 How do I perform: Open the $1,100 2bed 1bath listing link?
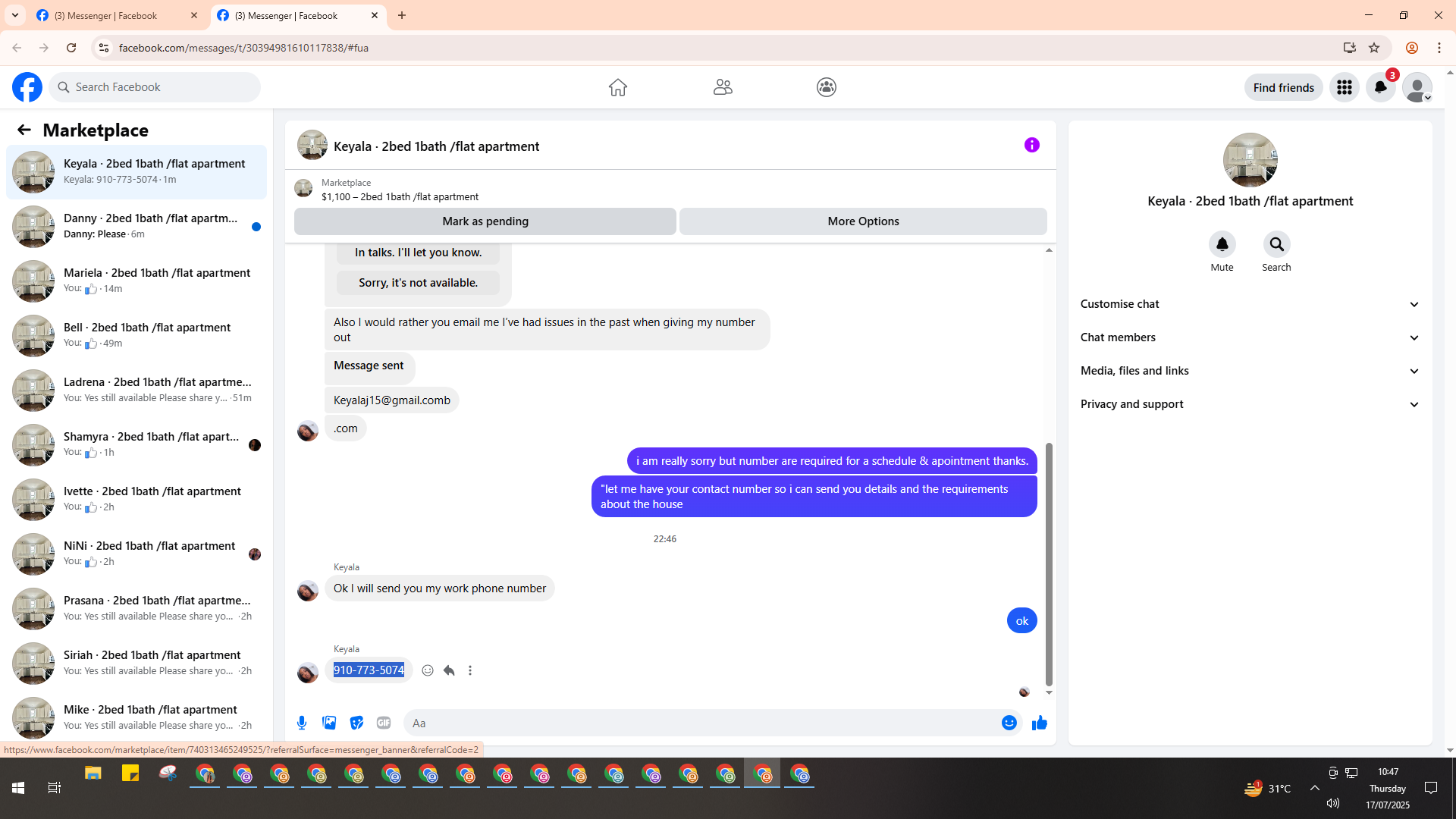click(x=400, y=196)
